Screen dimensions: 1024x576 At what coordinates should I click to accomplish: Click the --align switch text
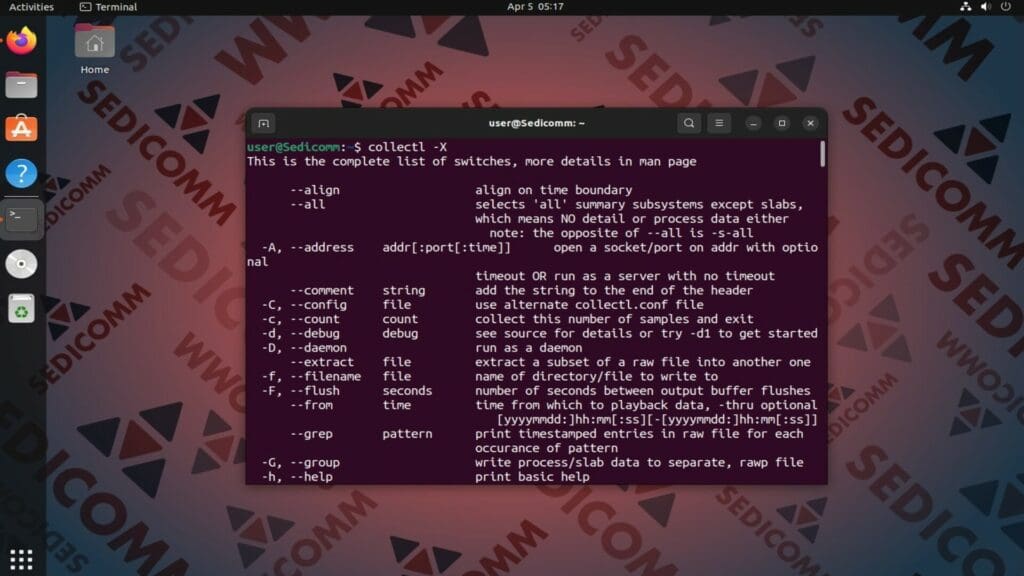tap(315, 190)
